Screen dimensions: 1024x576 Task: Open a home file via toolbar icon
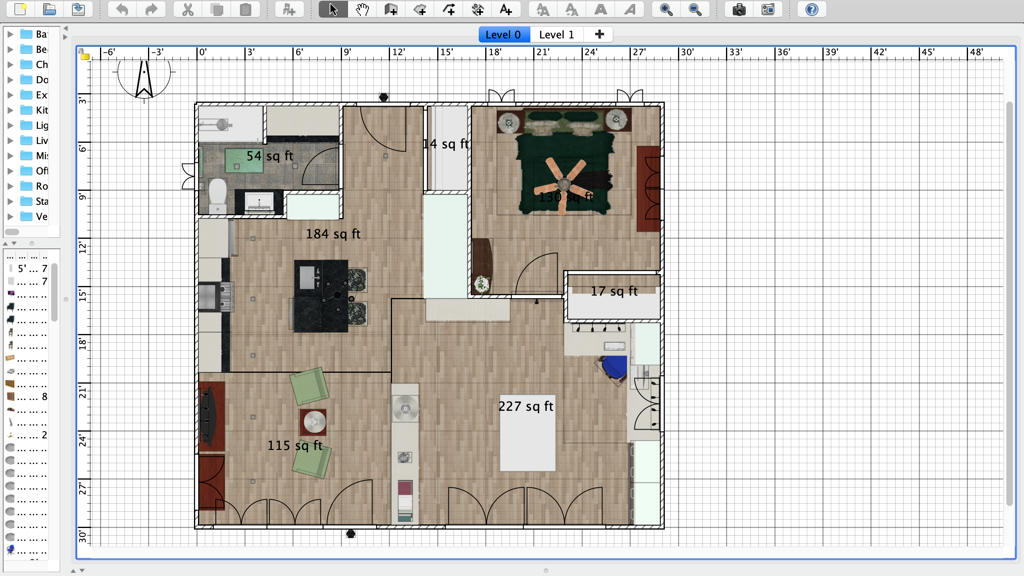click(49, 9)
